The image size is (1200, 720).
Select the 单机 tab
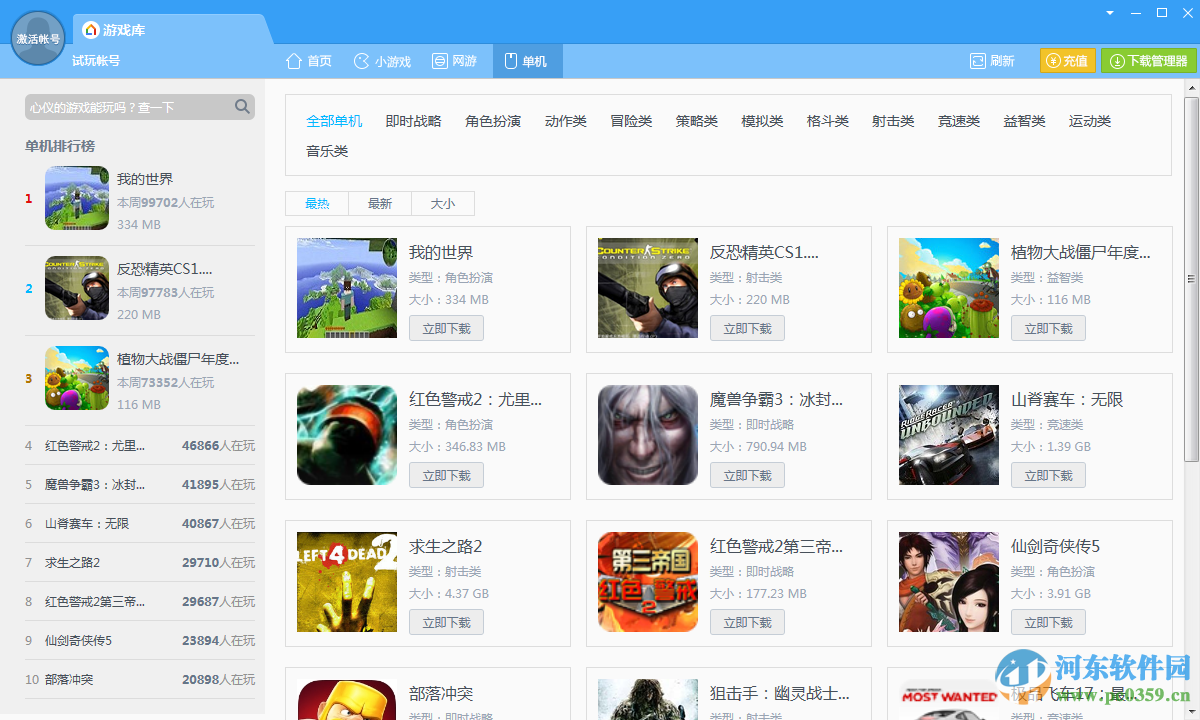[x=527, y=61]
